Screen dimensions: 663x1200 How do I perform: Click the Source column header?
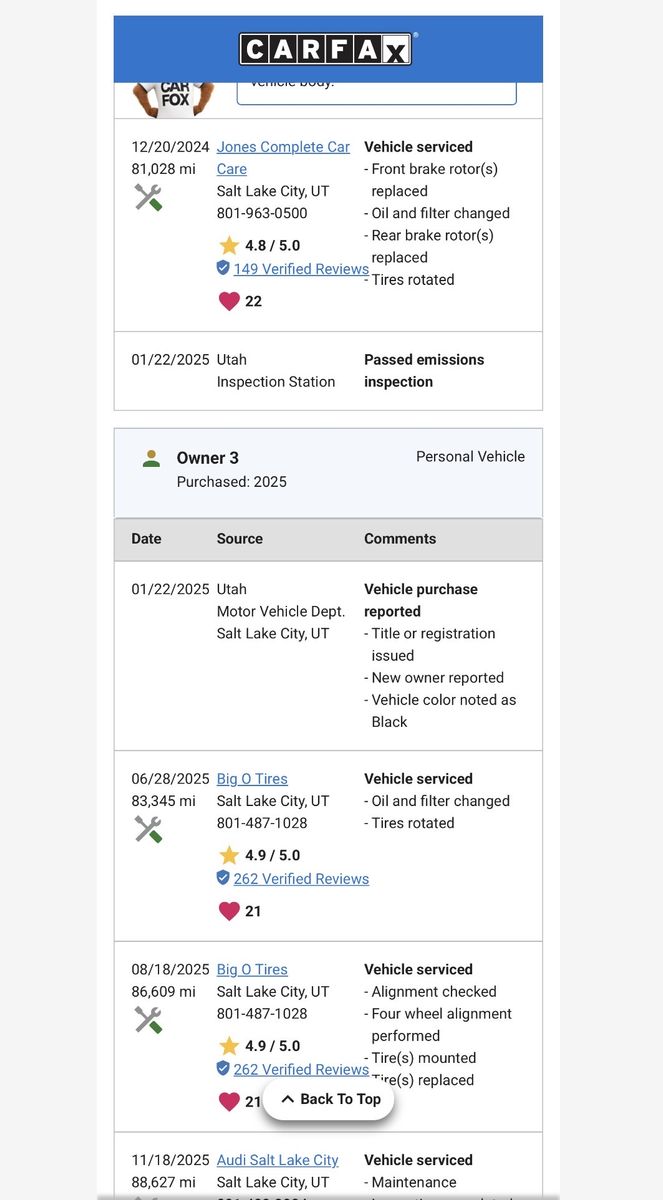click(240, 539)
